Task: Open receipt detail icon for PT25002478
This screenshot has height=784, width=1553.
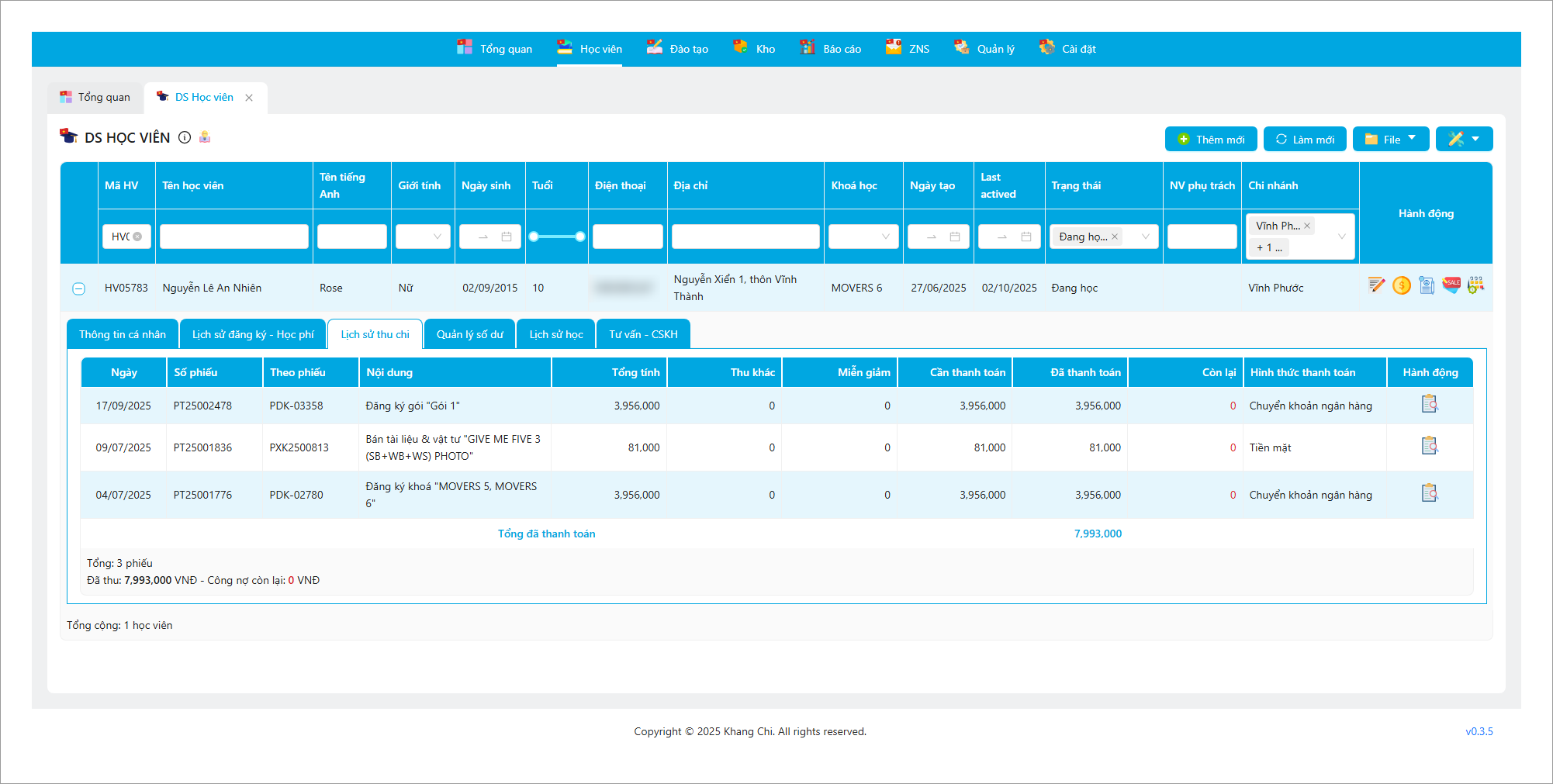Action: (1429, 404)
